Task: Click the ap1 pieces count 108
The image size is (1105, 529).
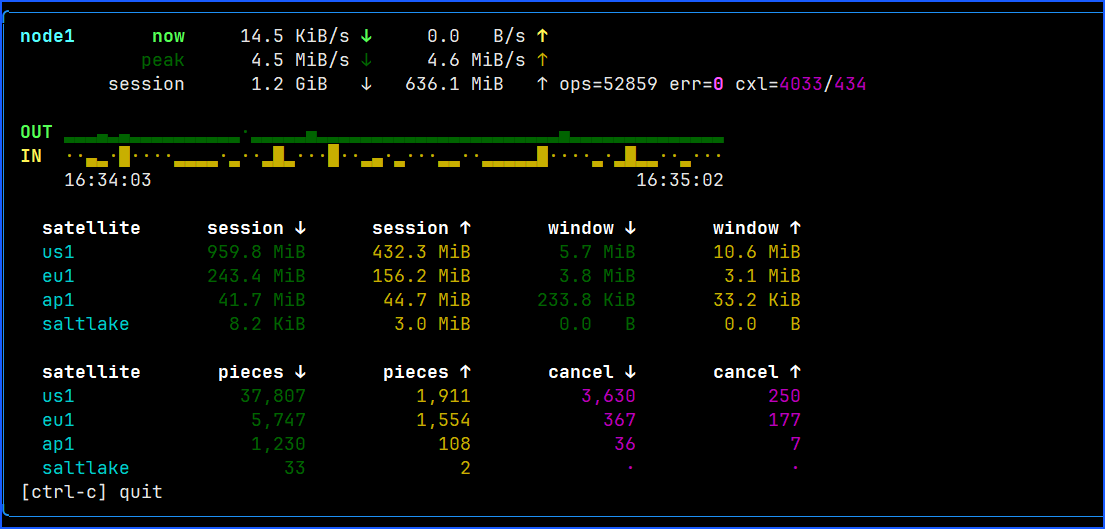Action: pyautogui.click(x=455, y=444)
